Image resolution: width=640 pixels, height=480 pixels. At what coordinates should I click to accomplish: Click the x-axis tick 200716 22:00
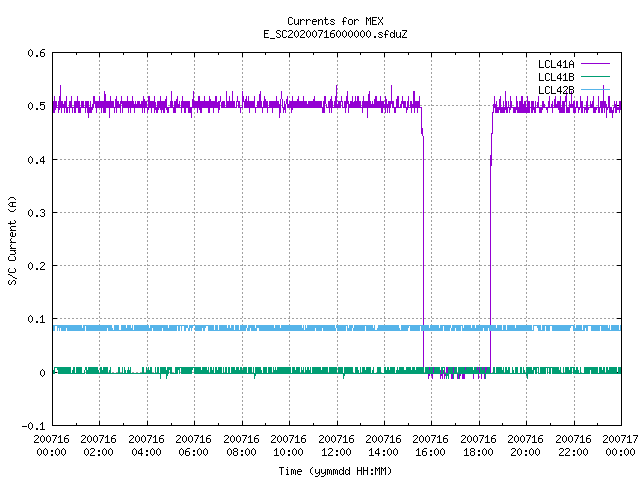[573, 446]
